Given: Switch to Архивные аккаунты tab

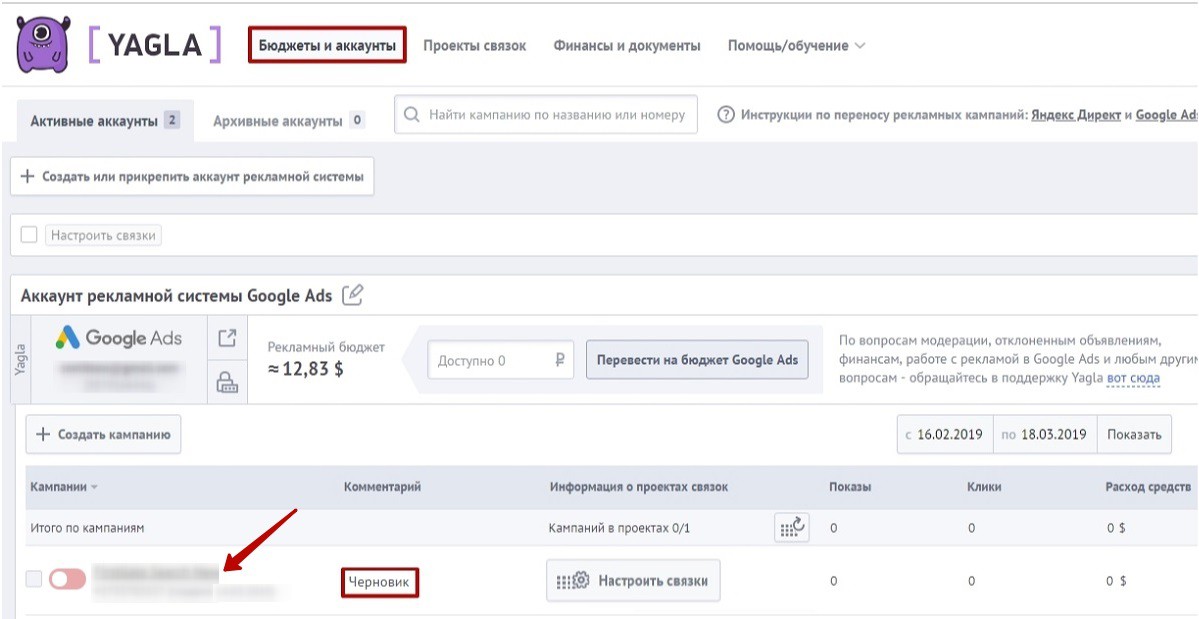Looking at the screenshot, I should 277,121.
